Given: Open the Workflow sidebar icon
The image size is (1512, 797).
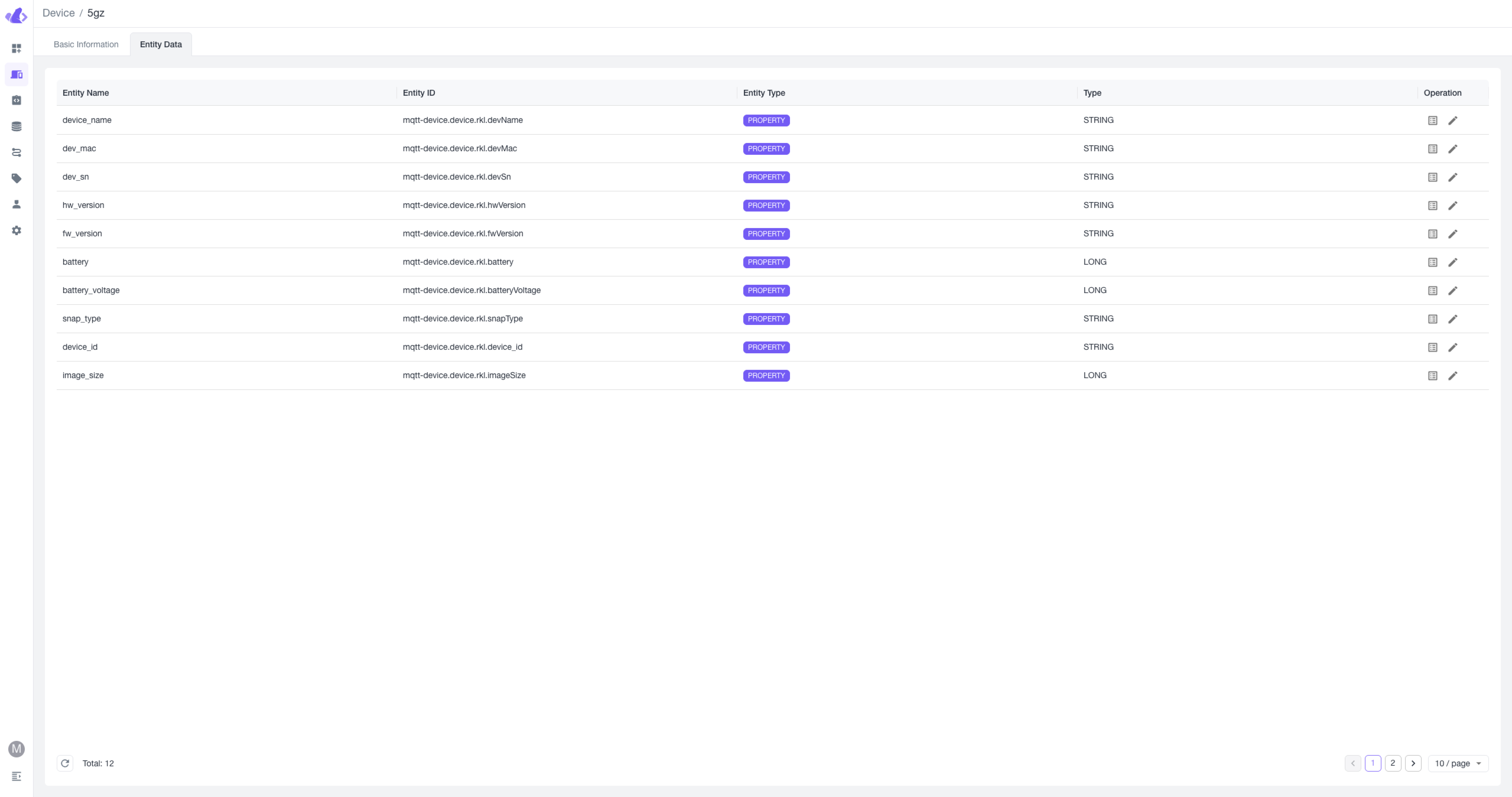Looking at the screenshot, I should pos(17,152).
